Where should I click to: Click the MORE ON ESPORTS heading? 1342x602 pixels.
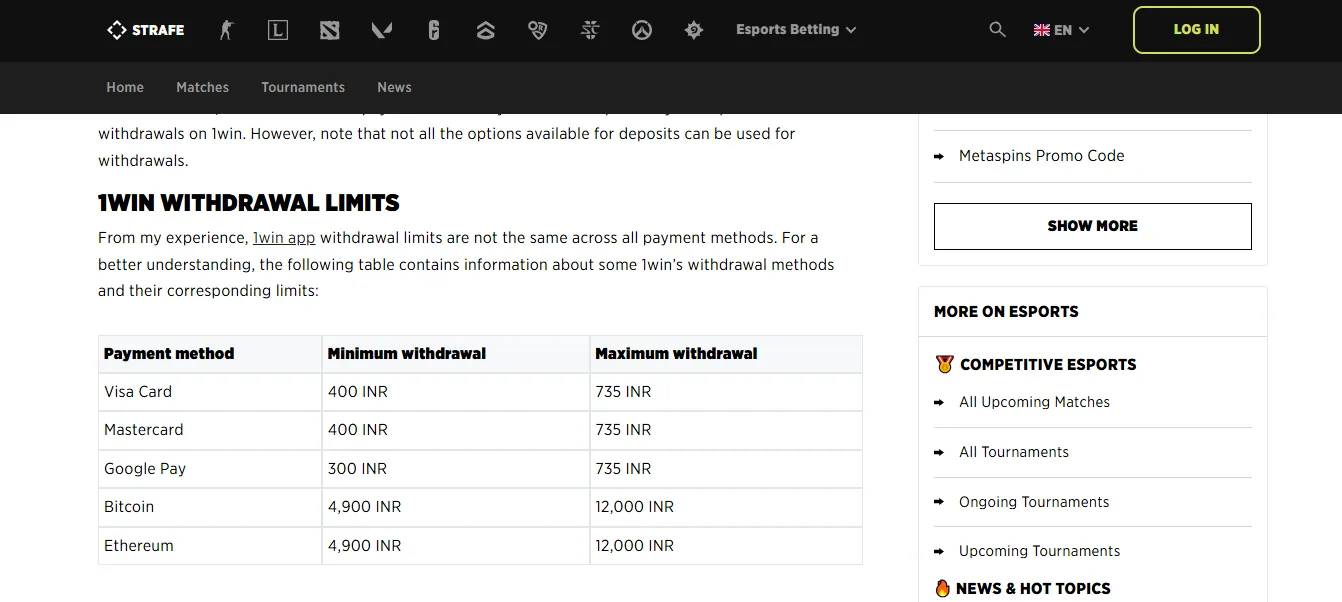pyautogui.click(x=1006, y=312)
